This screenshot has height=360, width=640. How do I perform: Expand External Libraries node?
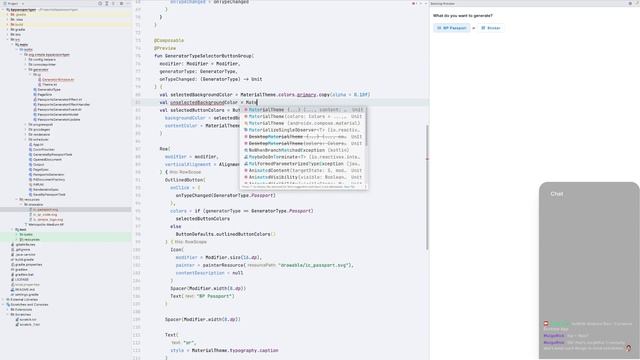tap(3, 300)
